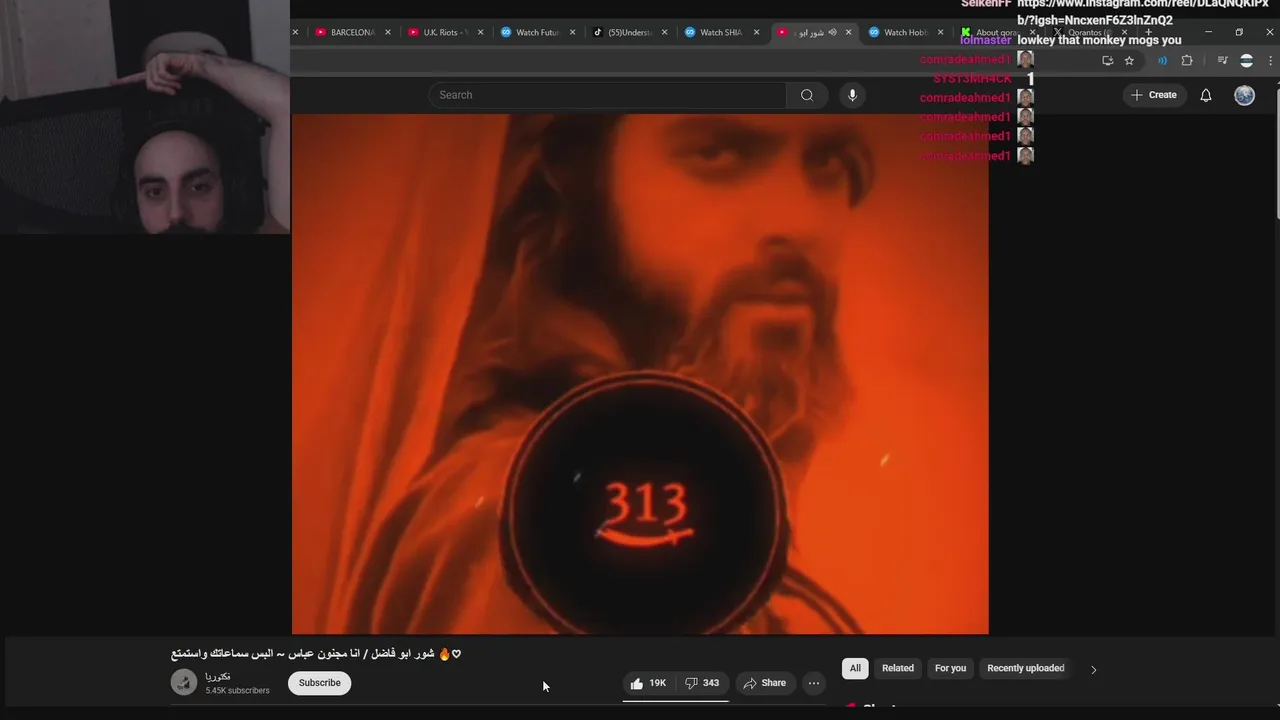Image resolution: width=1280 pixels, height=720 pixels.
Task: Open more actions three-dot menu
Action: click(x=814, y=683)
